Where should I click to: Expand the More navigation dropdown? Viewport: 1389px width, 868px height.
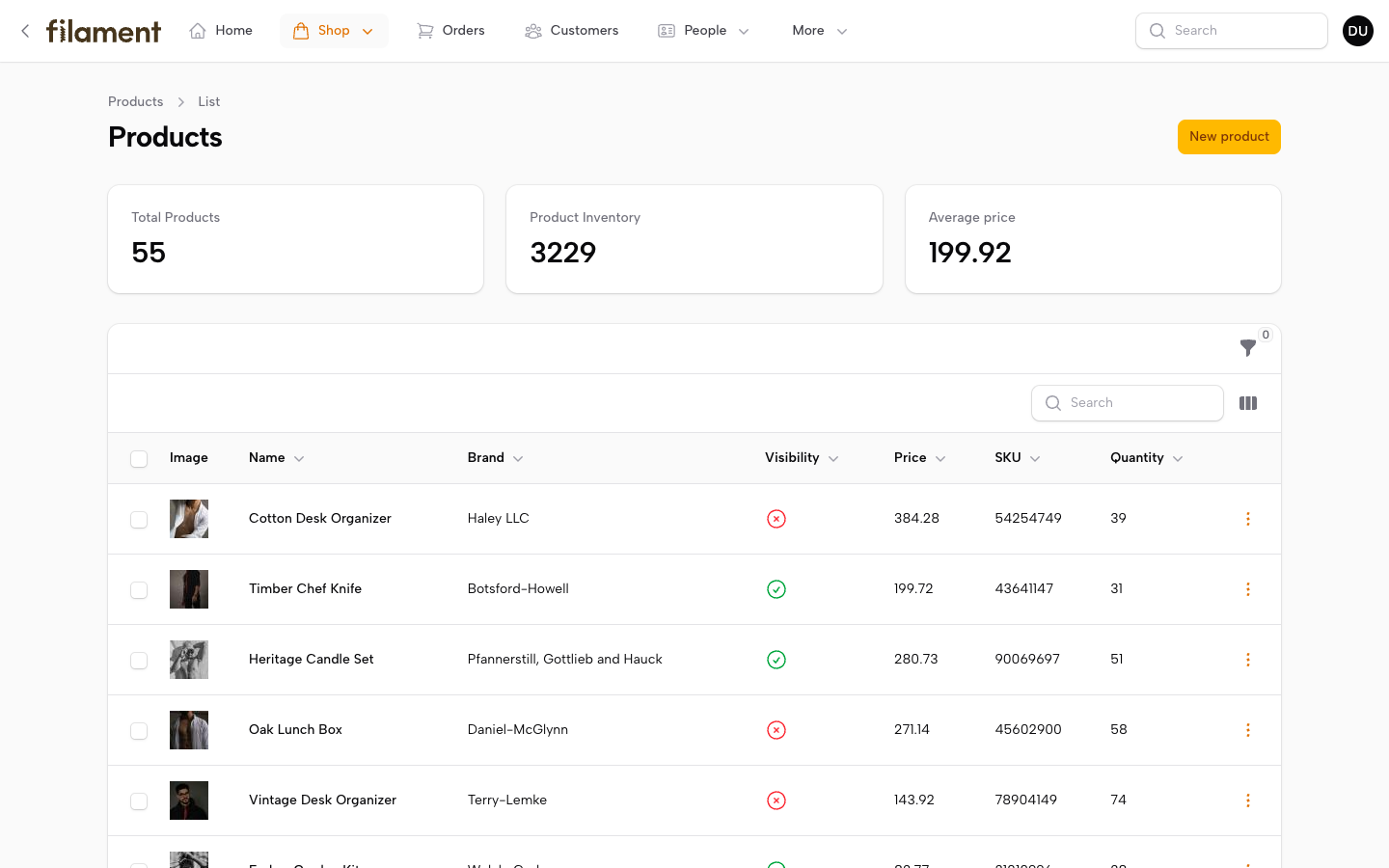click(x=819, y=31)
